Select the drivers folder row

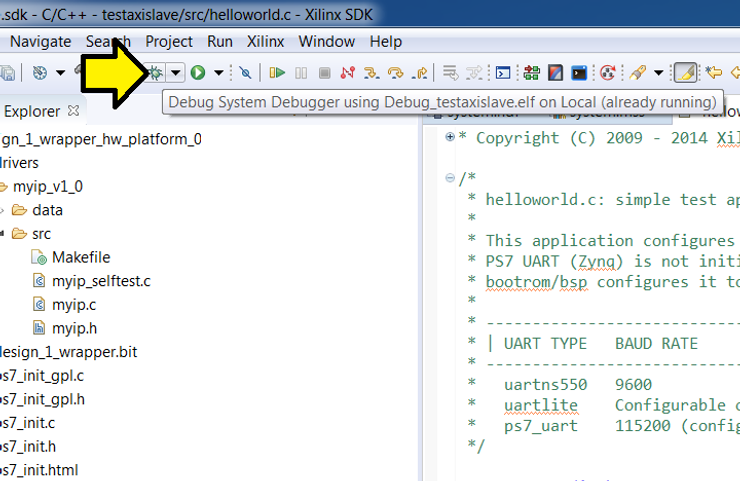[19, 163]
